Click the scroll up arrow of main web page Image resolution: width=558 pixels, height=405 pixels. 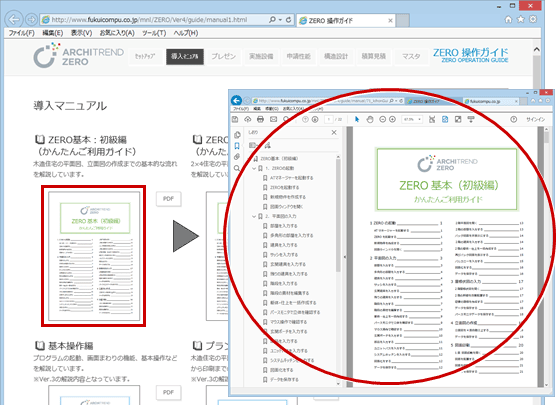(537, 49)
